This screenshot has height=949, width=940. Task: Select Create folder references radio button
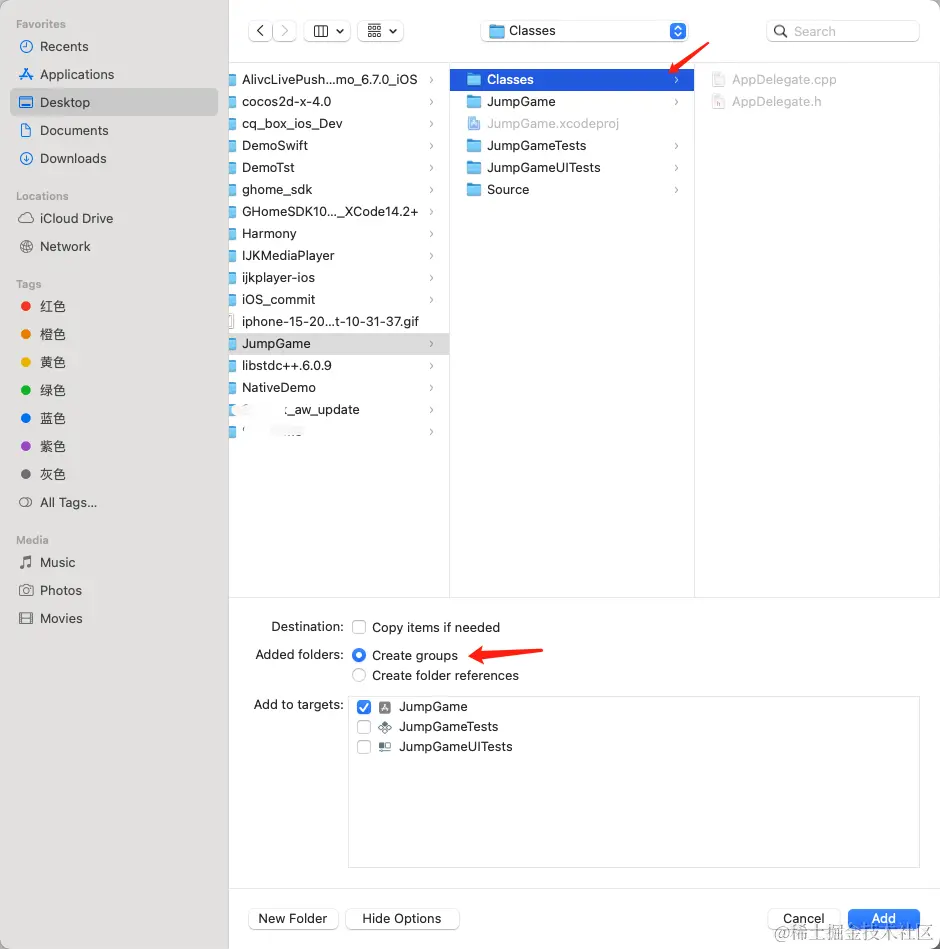(x=359, y=675)
